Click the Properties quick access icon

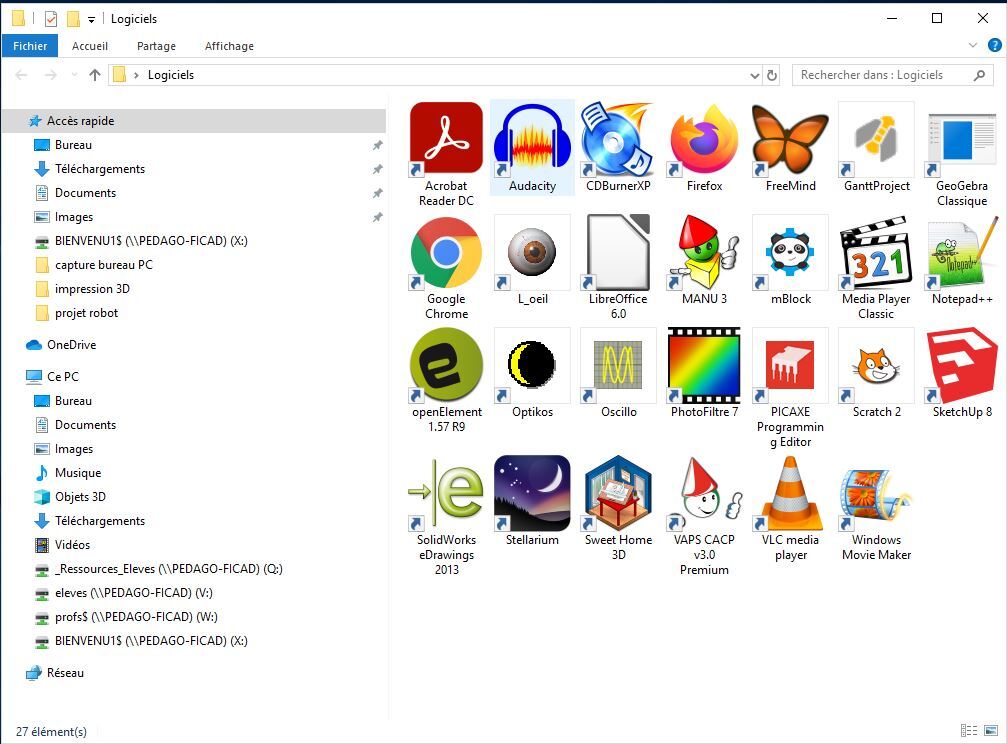point(51,19)
